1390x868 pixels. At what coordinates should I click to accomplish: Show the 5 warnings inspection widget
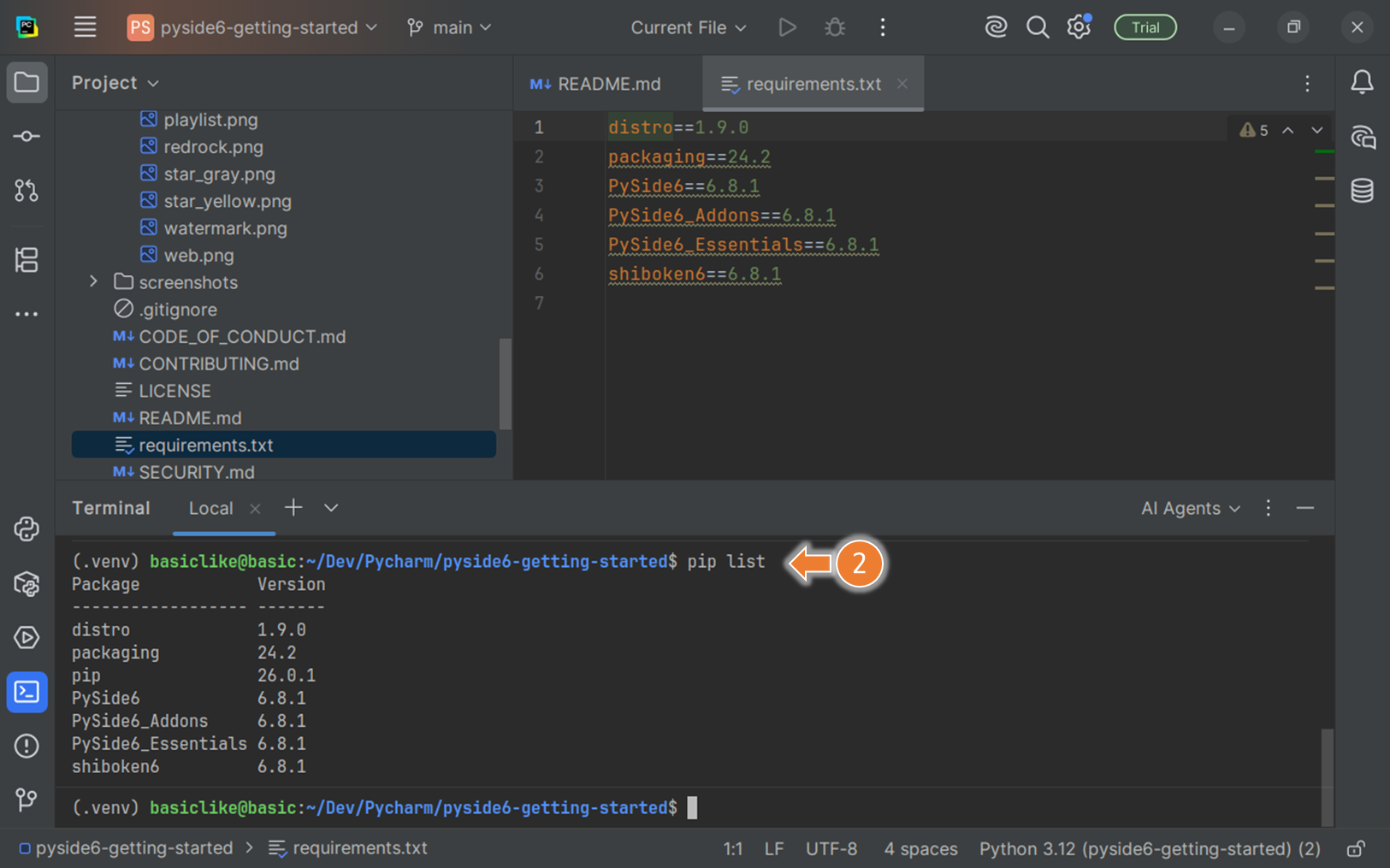[x=1255, y=130]
